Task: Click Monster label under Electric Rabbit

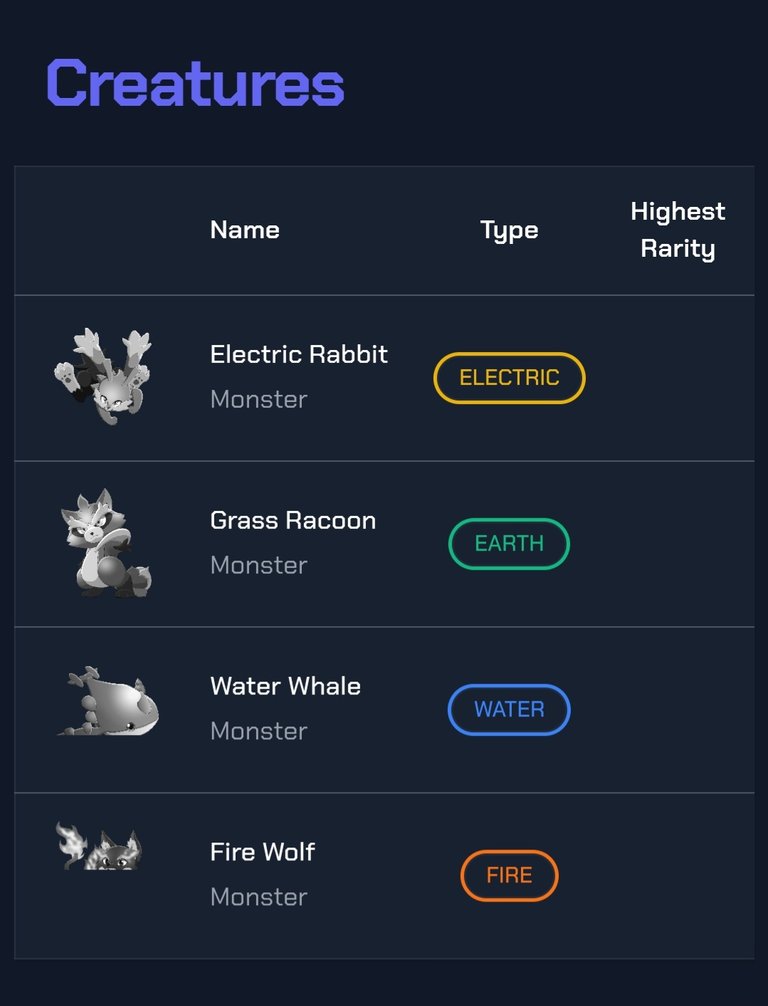Action: [x=259, y=400]
